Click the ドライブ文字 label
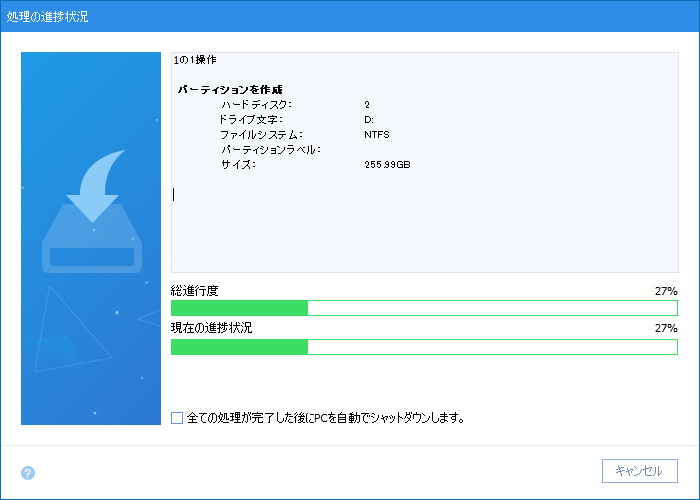The width and height of the screenshot is (700, 500). 250,120
